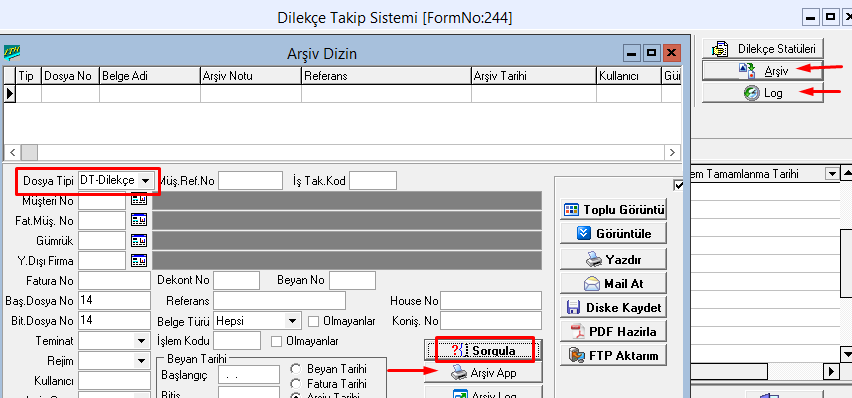Click the Arşiv Tarihi column header
852x398 pixels.
click(x=534, y=76)
